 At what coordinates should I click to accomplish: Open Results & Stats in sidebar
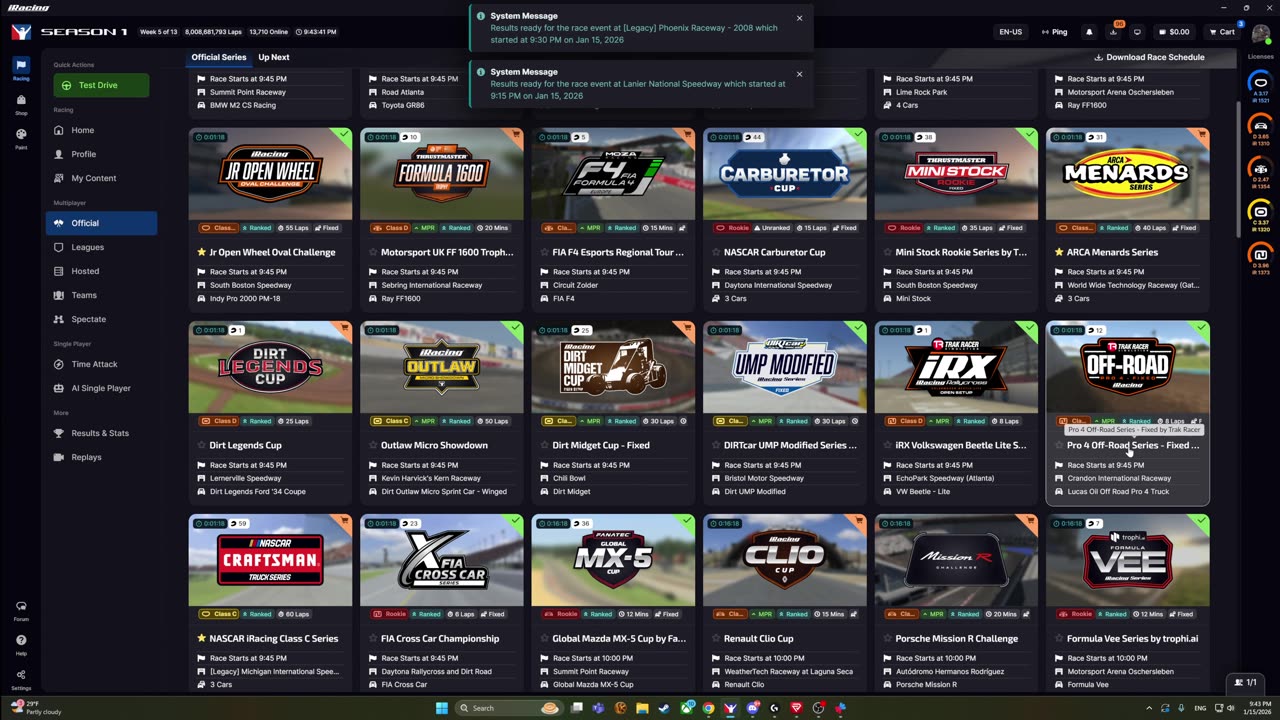point(101,433)
